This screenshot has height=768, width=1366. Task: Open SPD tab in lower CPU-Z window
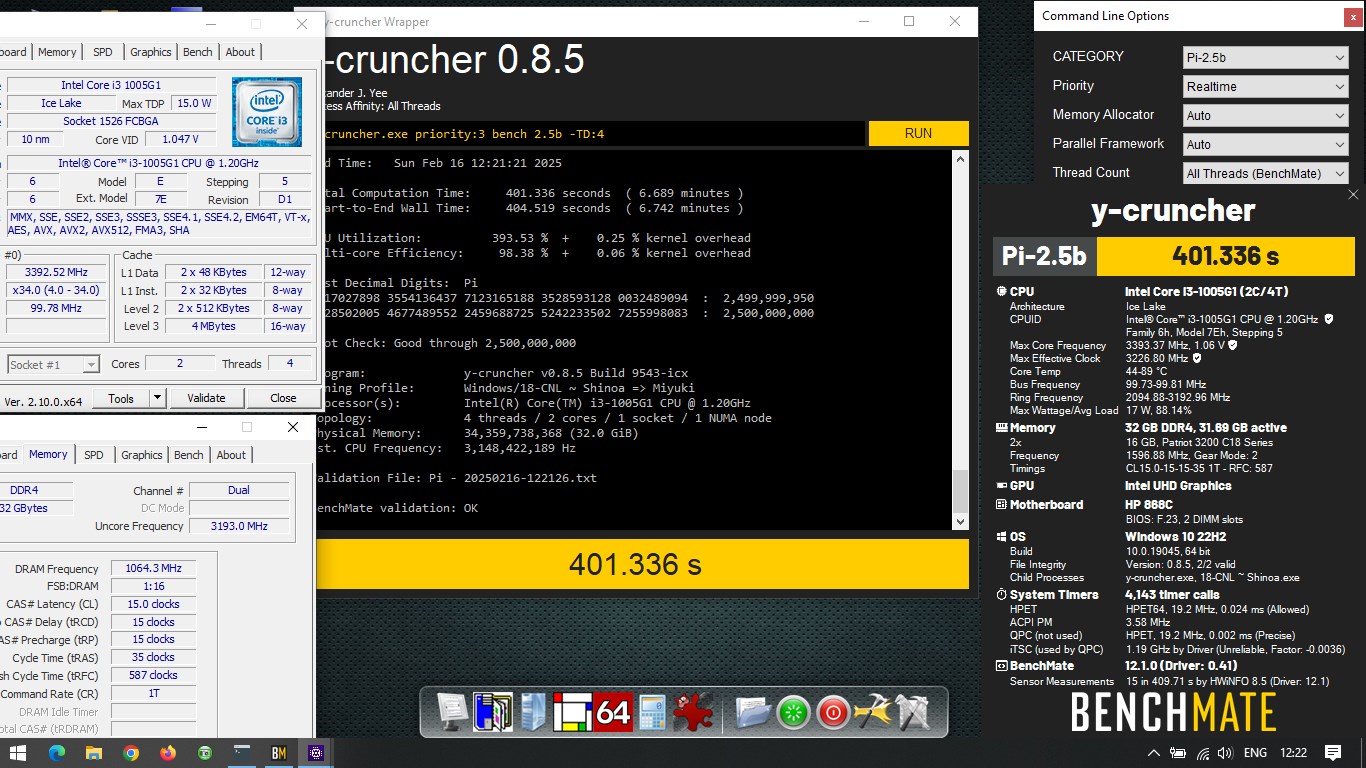pyautogui.click(x=94, y=455)
